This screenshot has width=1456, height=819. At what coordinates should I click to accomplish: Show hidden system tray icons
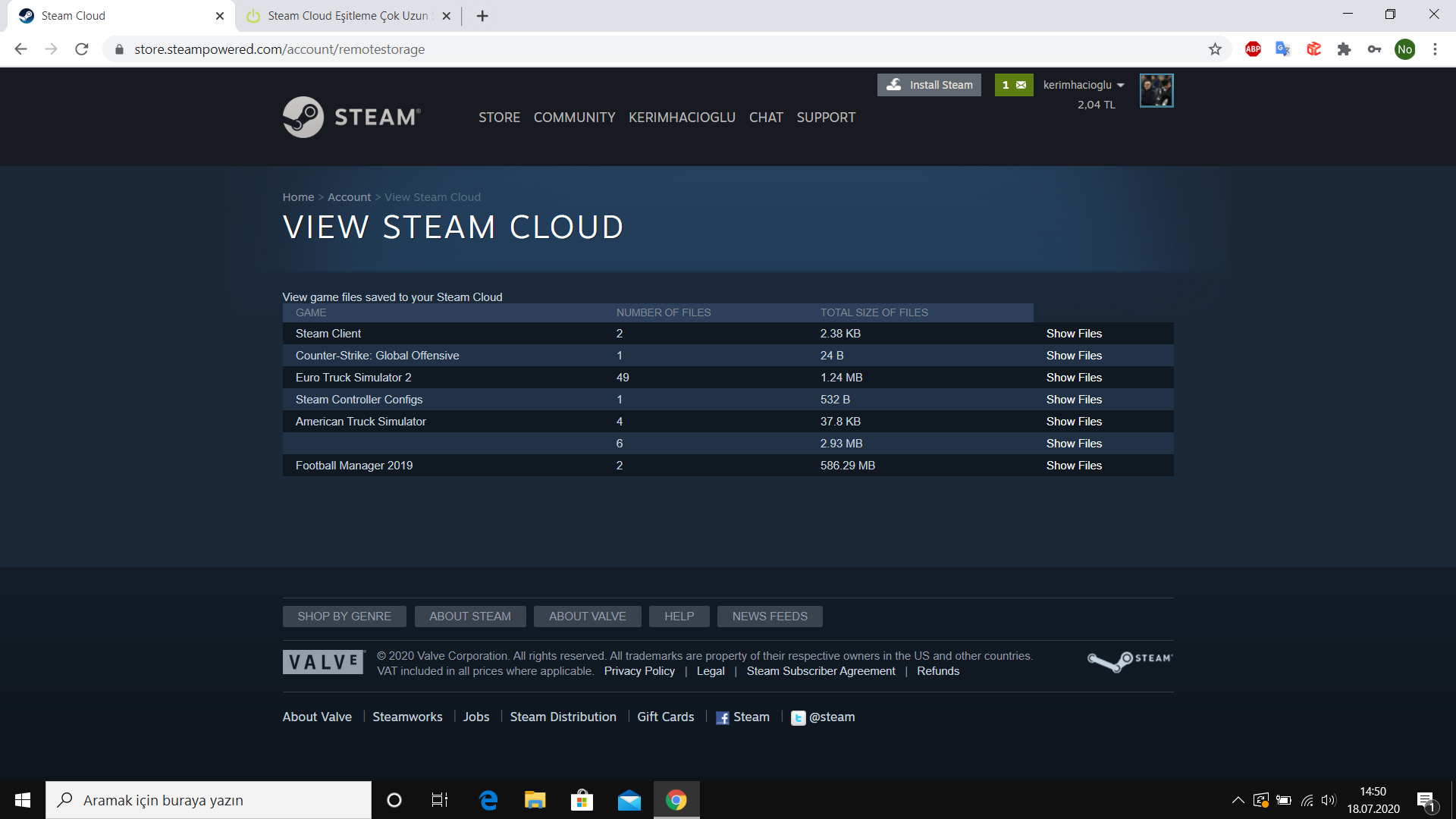[1238, 800]
